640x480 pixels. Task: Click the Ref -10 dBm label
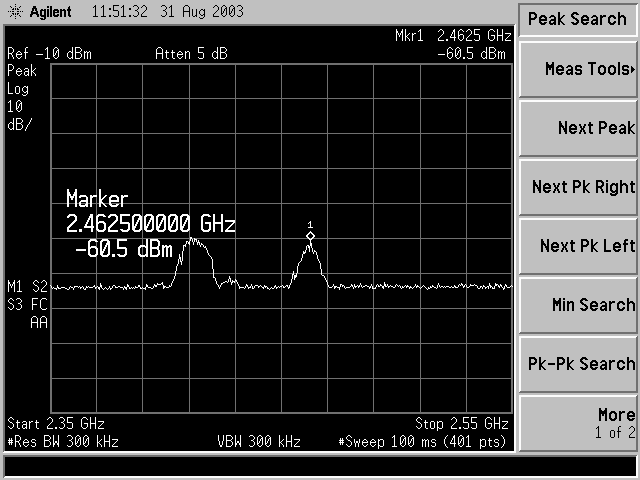(x=49, y=54)
